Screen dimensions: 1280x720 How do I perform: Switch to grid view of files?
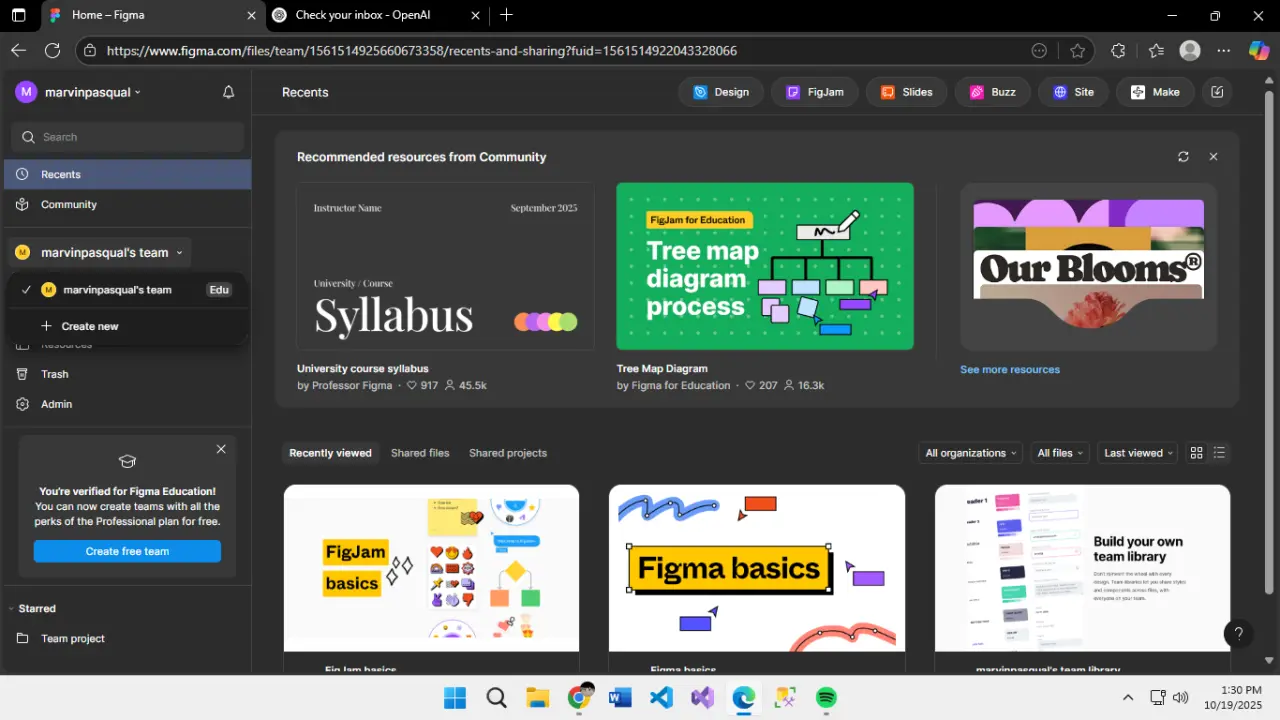(x=1196, y=453)
